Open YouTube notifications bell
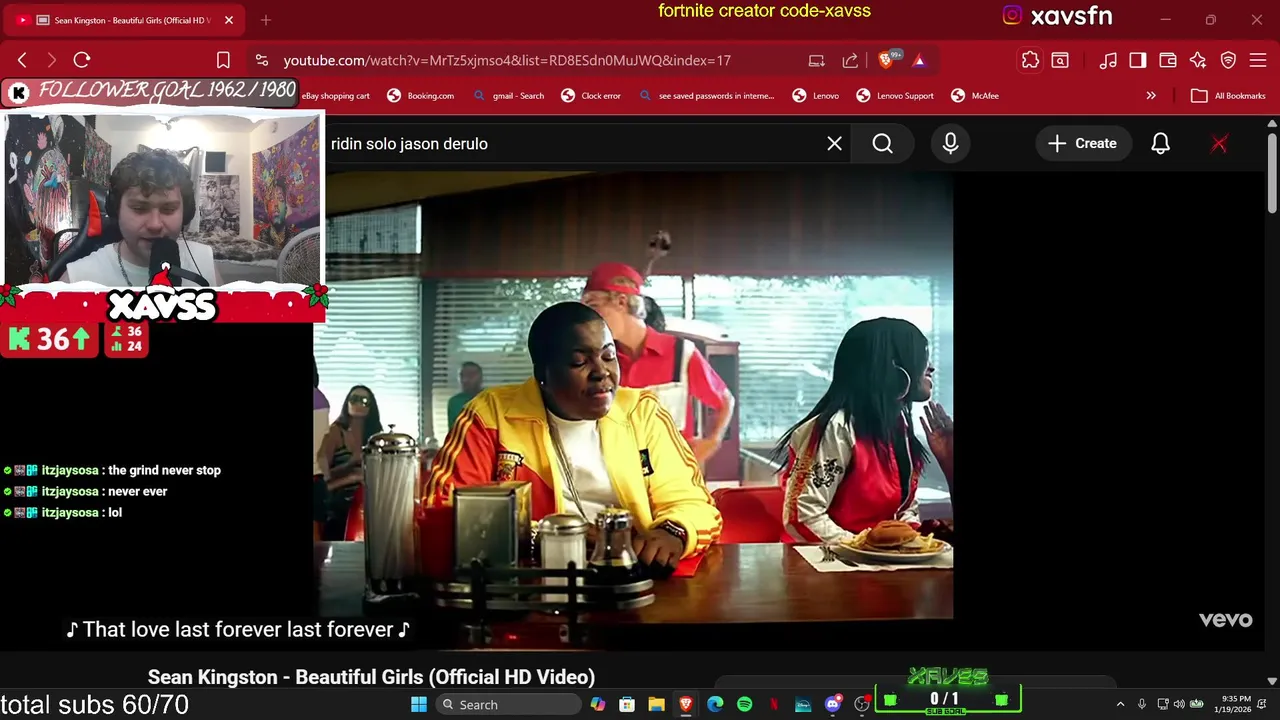This screenshot has height=720, width=1280. click(x=1160, y=144)
